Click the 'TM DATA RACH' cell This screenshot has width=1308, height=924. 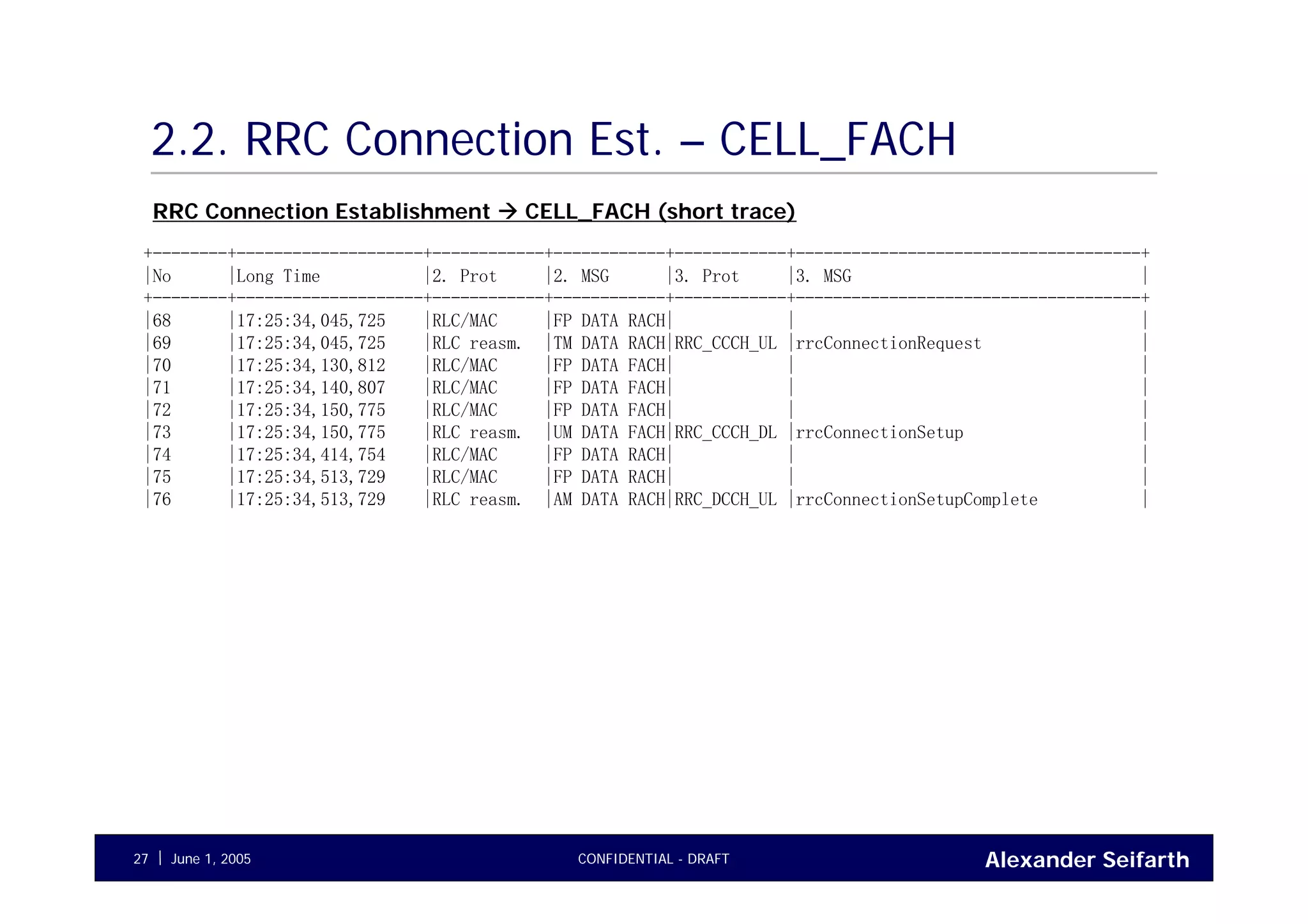pos(609,343)
